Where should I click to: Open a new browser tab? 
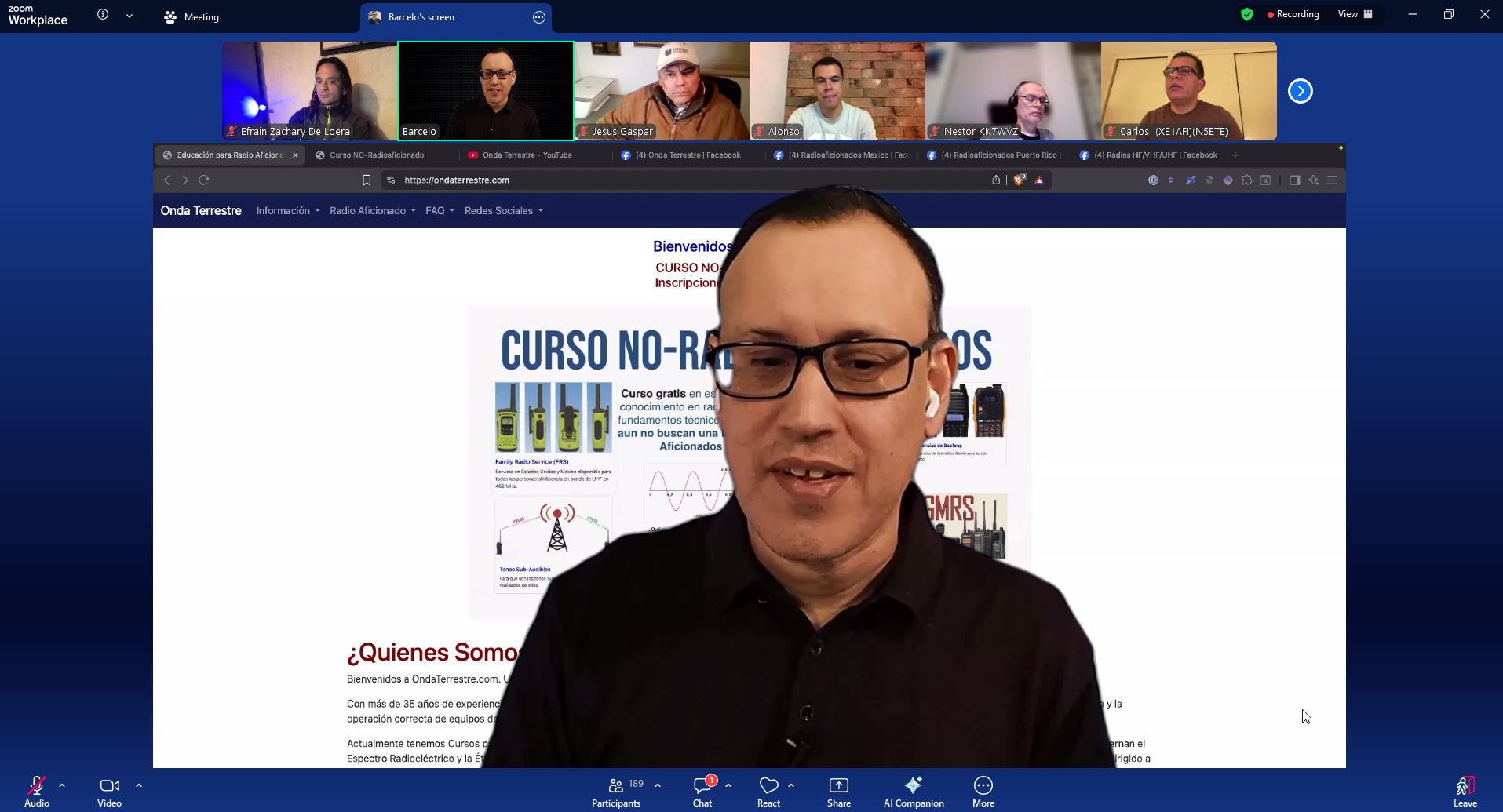(1235, 155)
